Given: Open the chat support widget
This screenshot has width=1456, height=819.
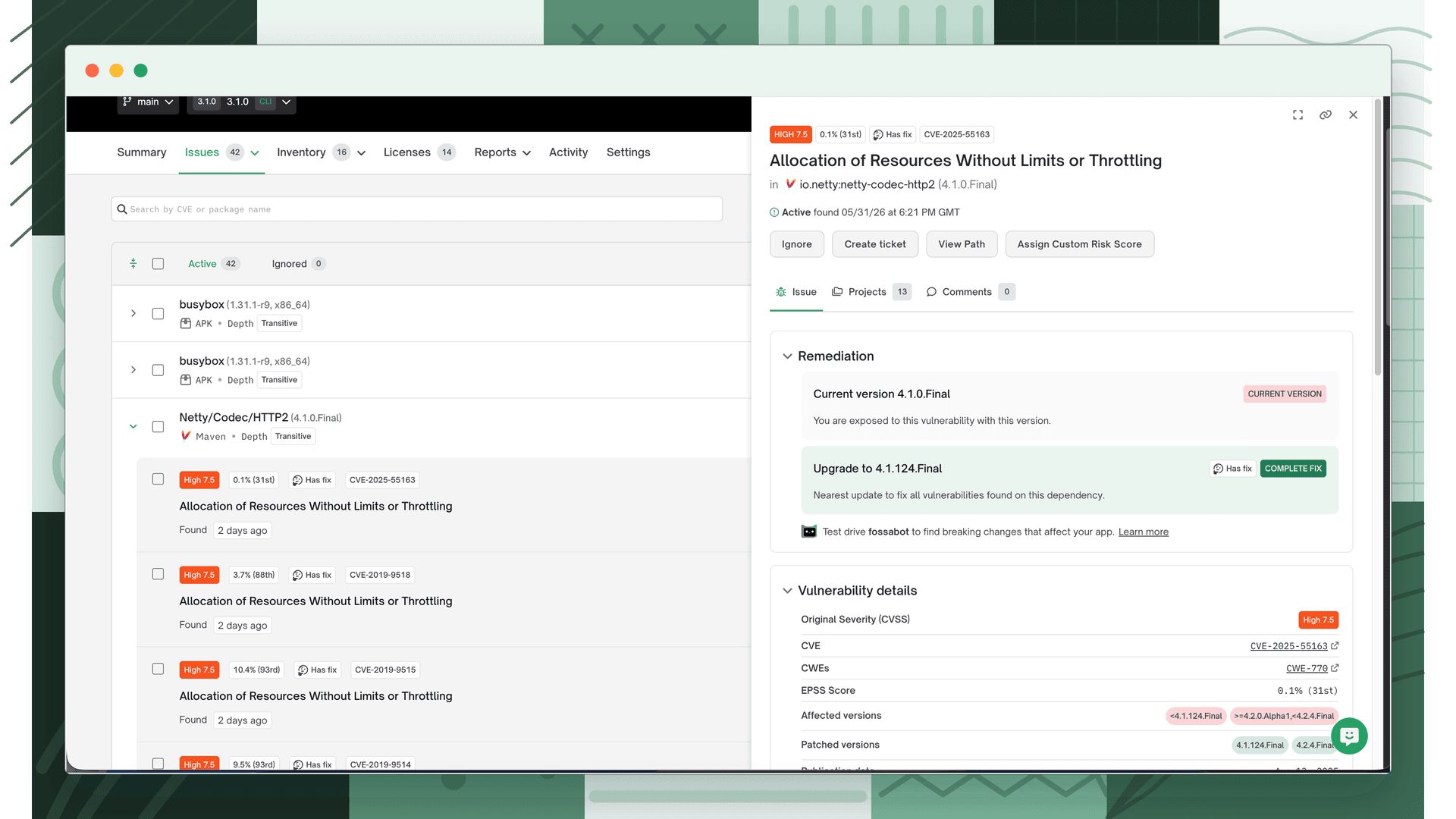Looking at the screenshot, I should (1349, 736).
